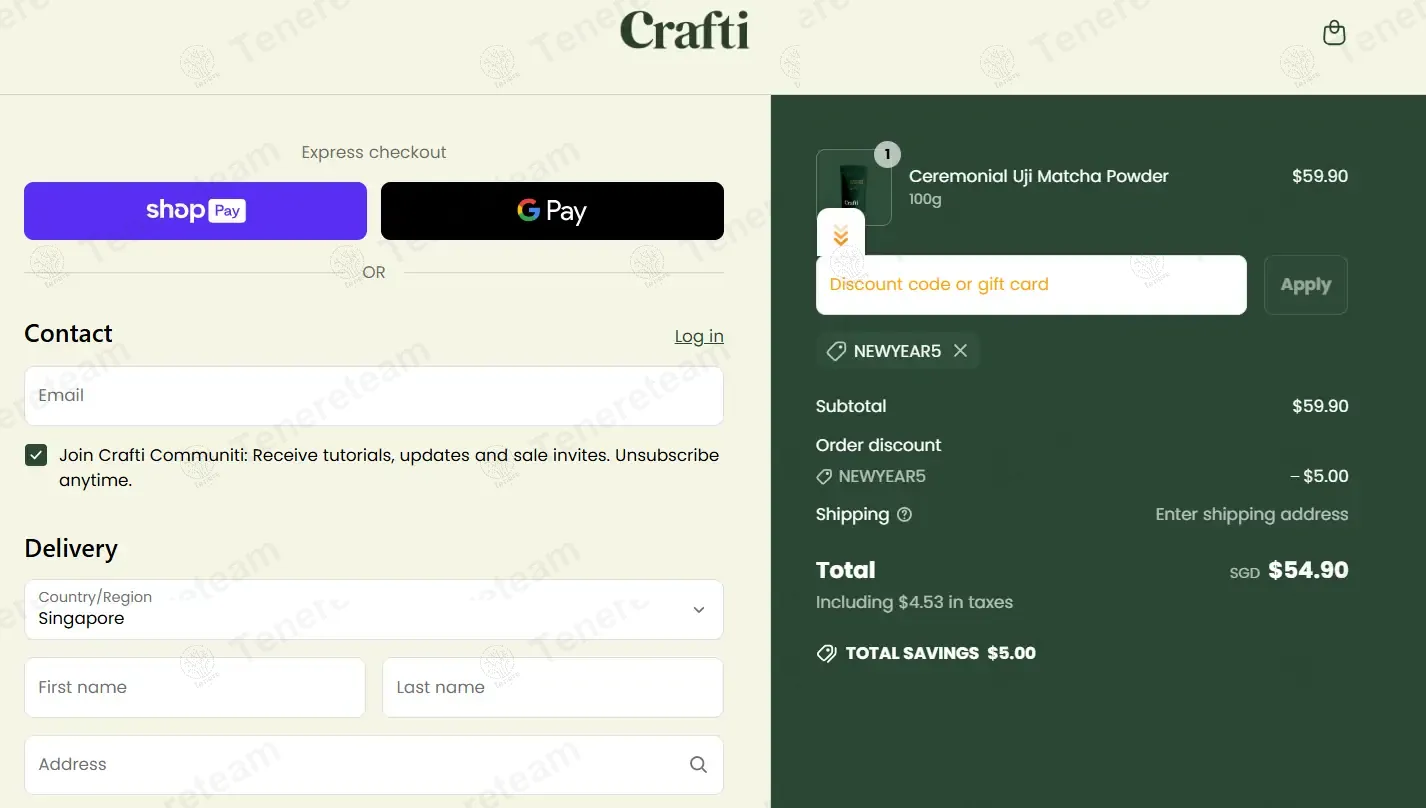
Task: Pay with Shop Pay express checkout
Action: click(195, 211)
